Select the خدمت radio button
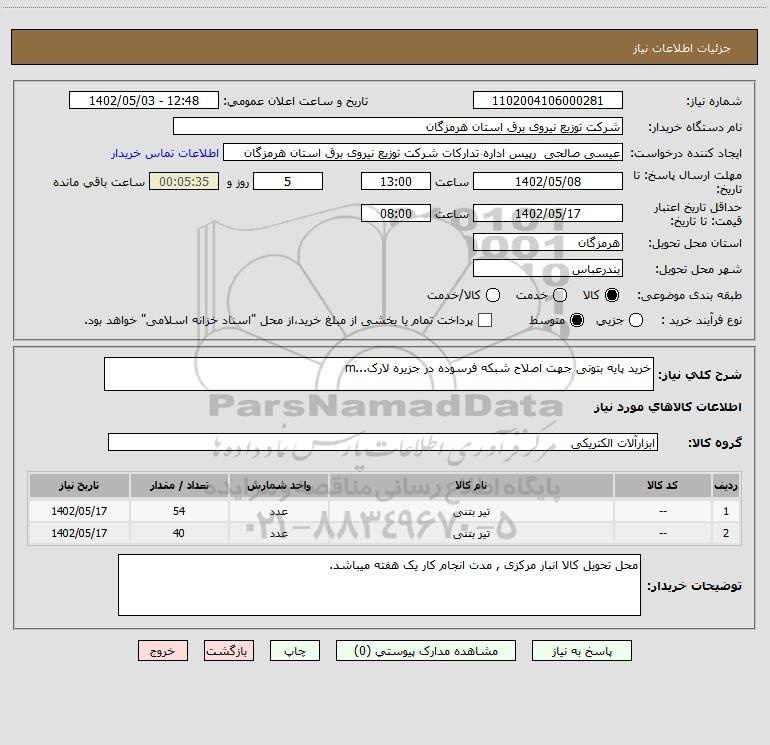 tap(560, 295)
